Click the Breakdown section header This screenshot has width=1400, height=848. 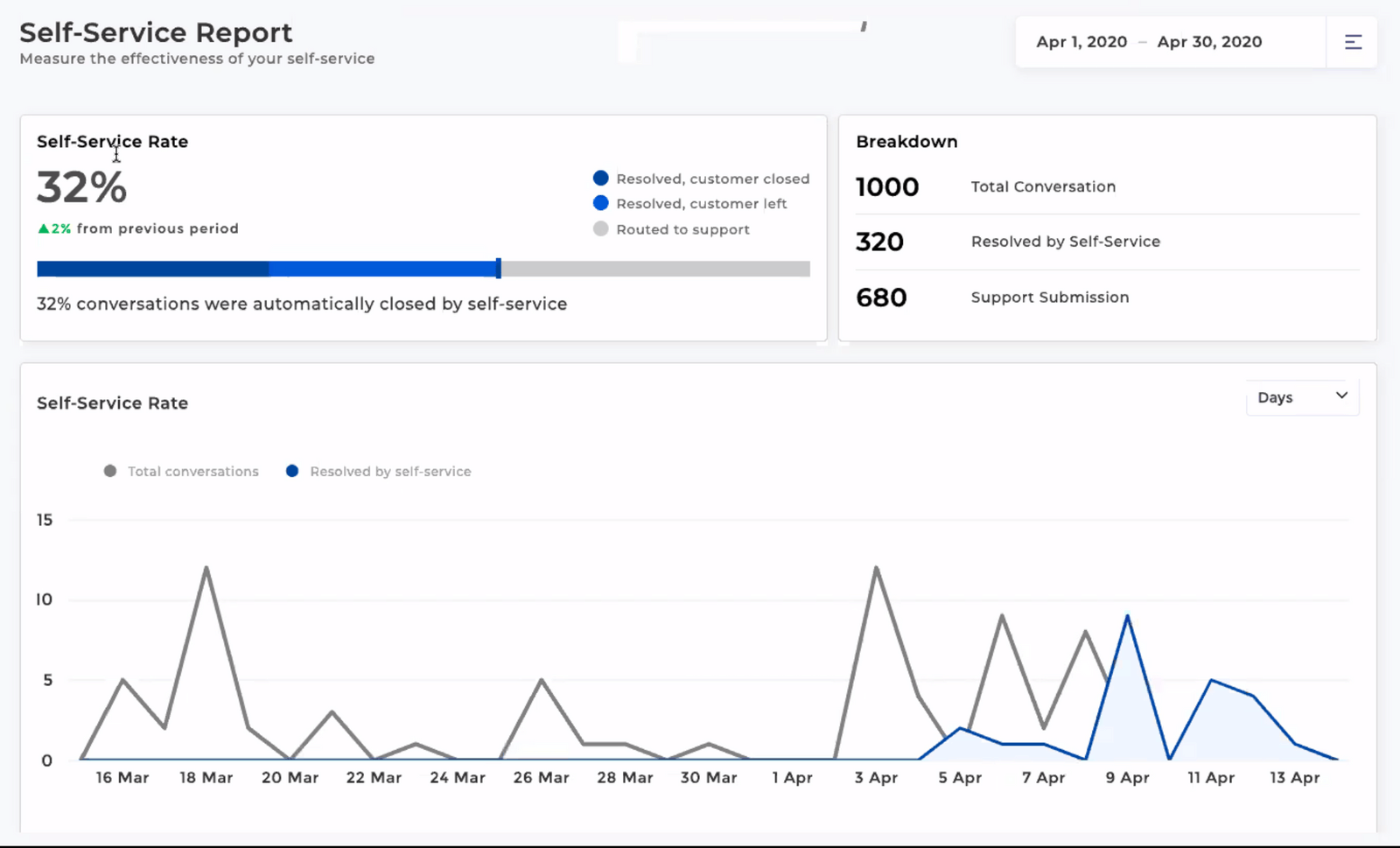[x=907, y=141]
